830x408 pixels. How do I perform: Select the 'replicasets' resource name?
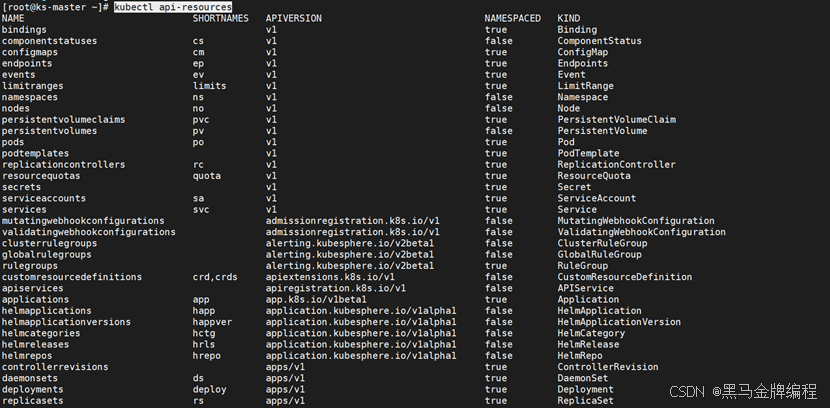coord(32,401)
